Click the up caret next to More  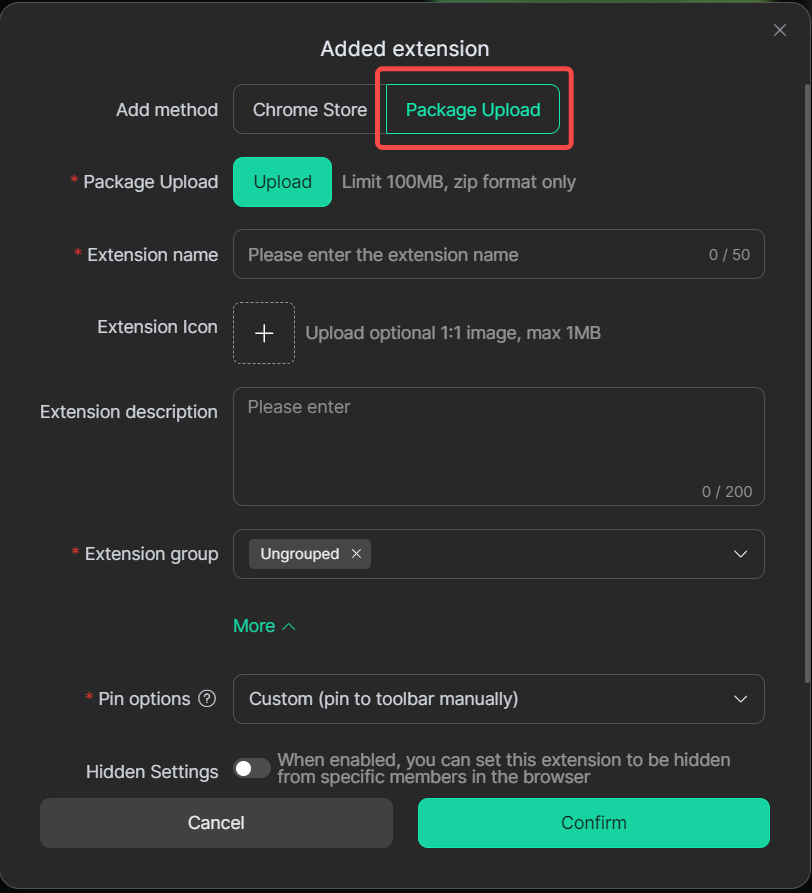(x=289, y=626)
